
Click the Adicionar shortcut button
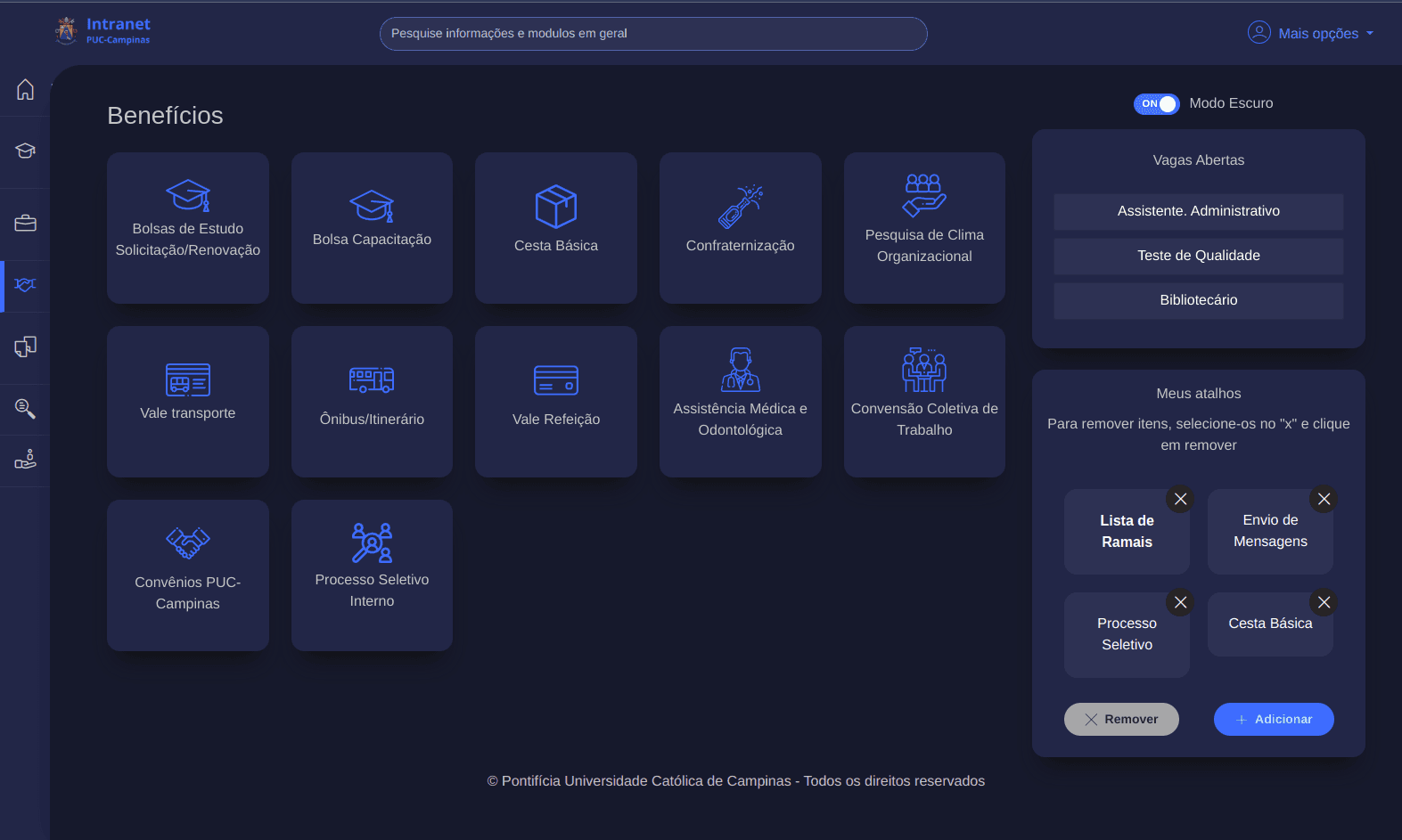[1273, 719]
